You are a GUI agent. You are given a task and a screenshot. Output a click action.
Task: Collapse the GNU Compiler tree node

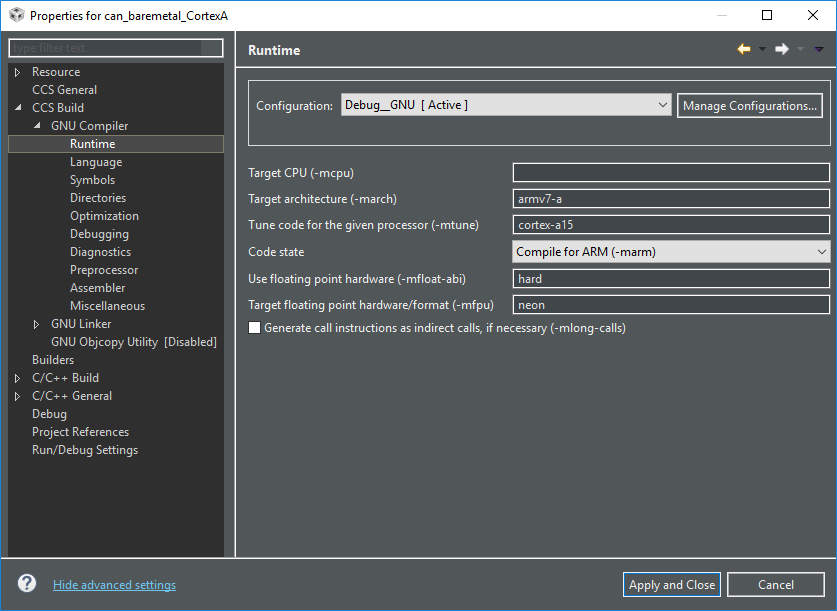pos(37,125)
